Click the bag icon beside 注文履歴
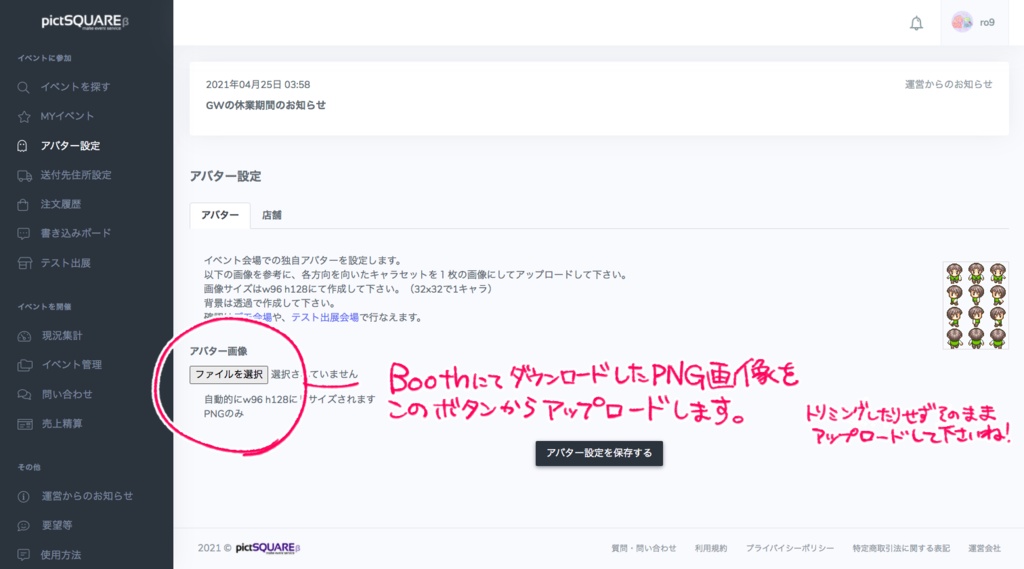 23,204
